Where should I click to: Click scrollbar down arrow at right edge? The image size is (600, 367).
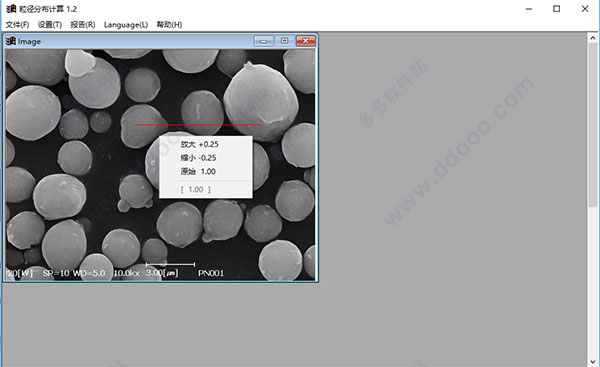593,361
